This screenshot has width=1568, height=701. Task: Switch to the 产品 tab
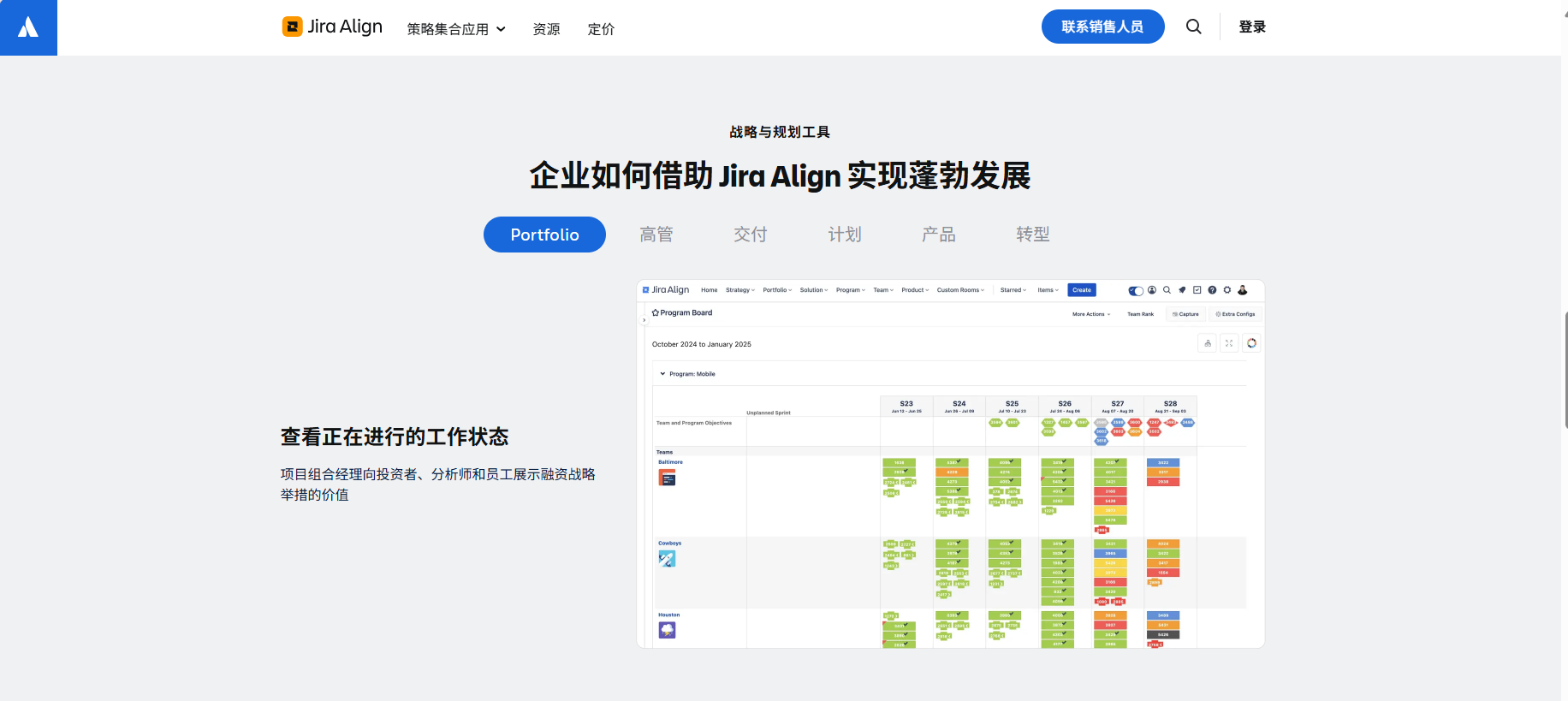point(939,235)
